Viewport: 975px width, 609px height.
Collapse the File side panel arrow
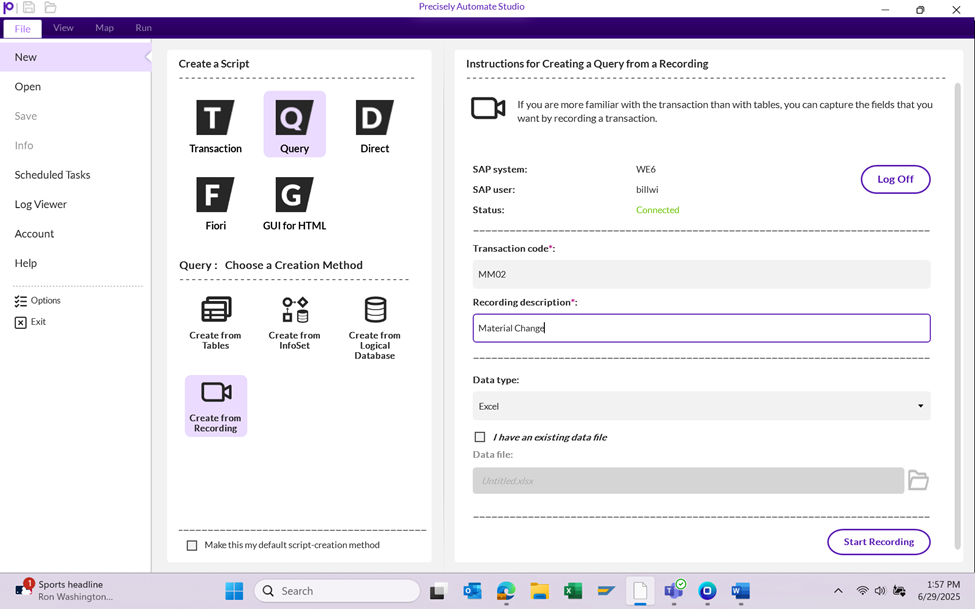click(148, 57)
